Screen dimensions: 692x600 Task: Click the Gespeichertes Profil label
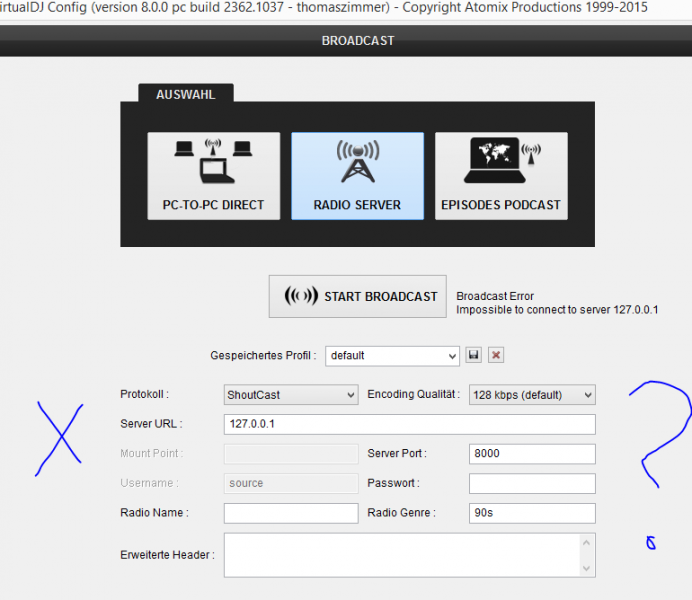point(263,356)
